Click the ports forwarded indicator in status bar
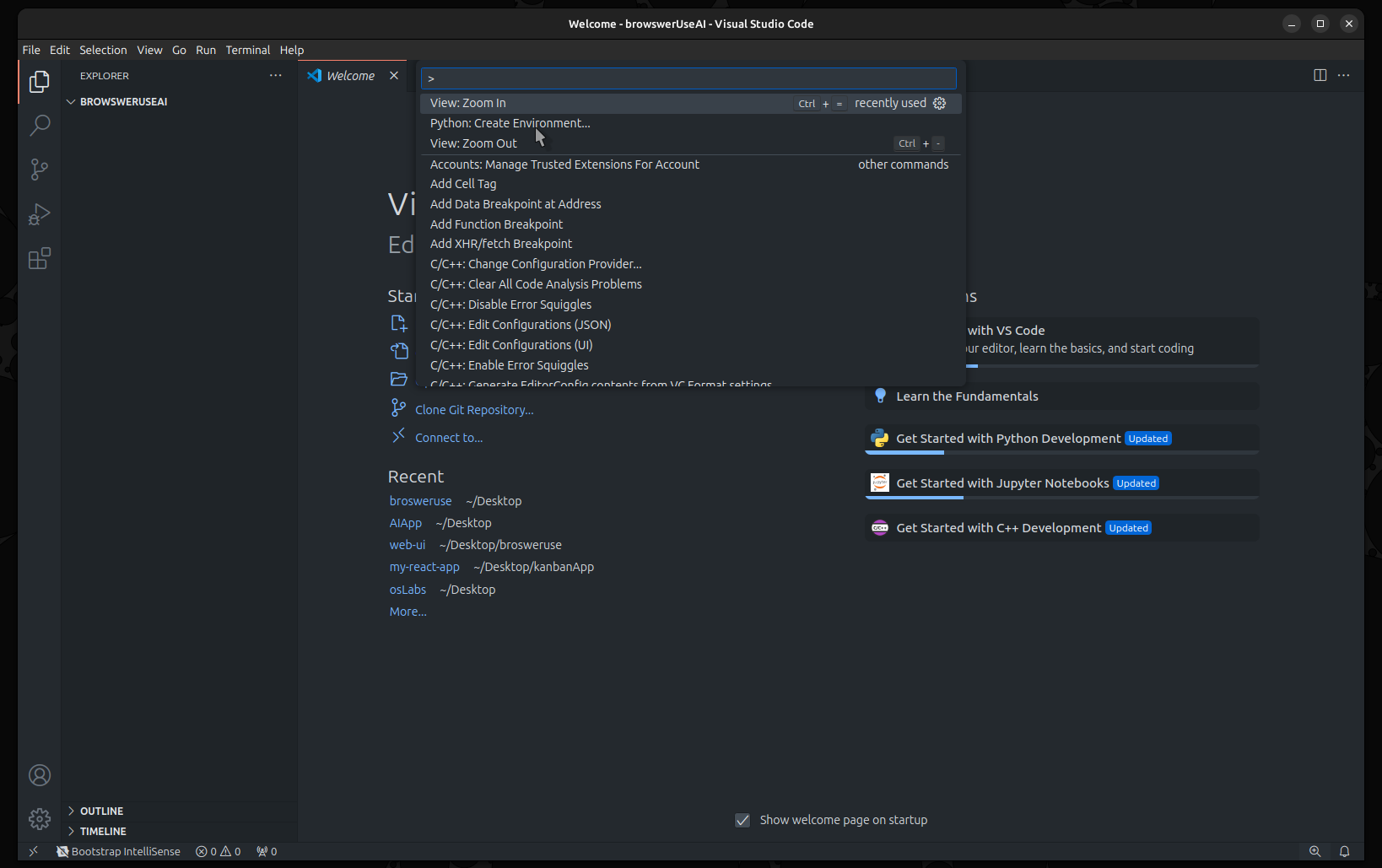 pyautogui.click(x=267, y=851)
